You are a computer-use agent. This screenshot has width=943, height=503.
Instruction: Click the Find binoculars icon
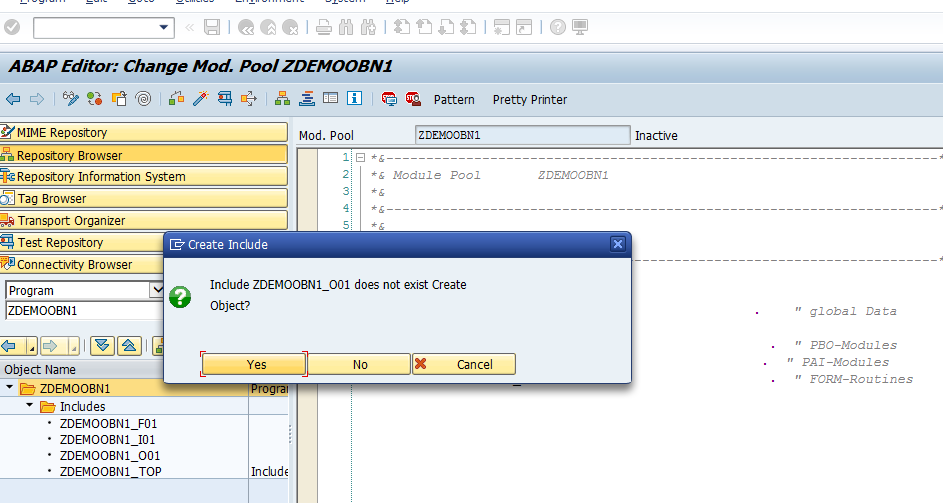(x=346, y=27)
